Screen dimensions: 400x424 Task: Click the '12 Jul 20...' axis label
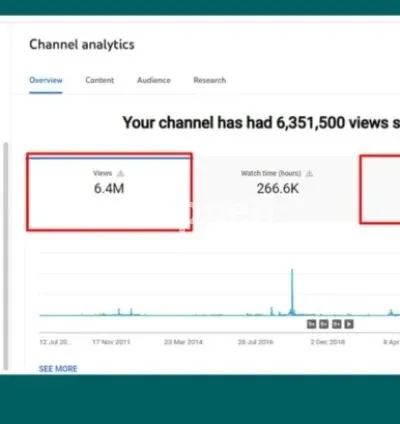click(x=55, y=342)
